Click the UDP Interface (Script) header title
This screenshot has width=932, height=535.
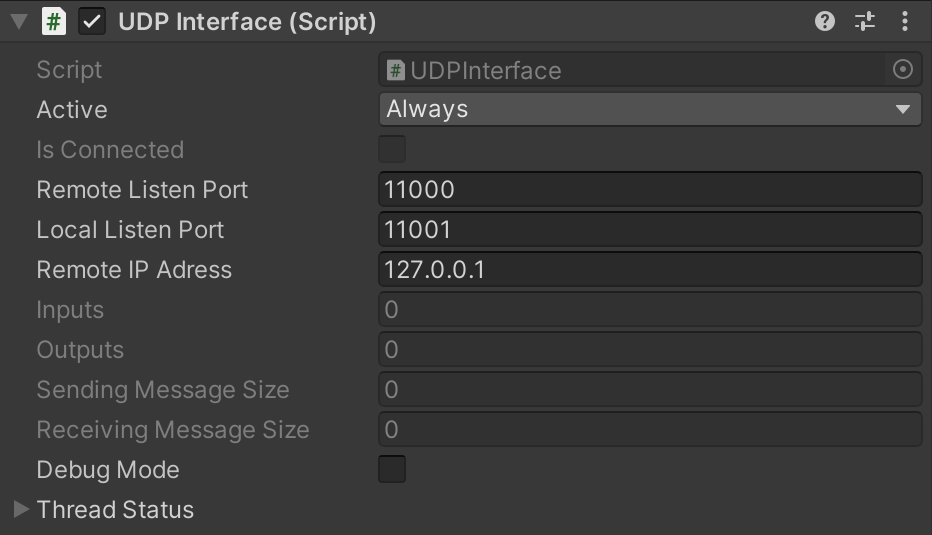247,22
